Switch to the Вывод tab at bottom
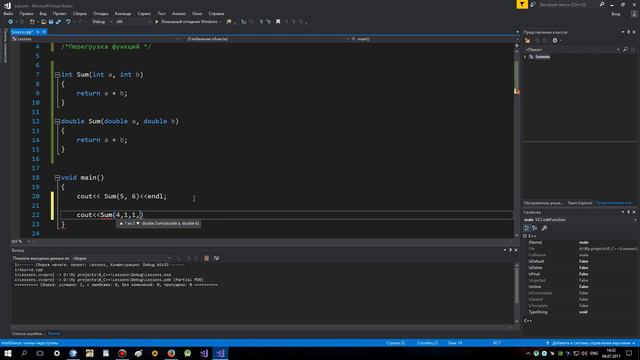Screen dimensions: 640x360 tap(54, 333)
